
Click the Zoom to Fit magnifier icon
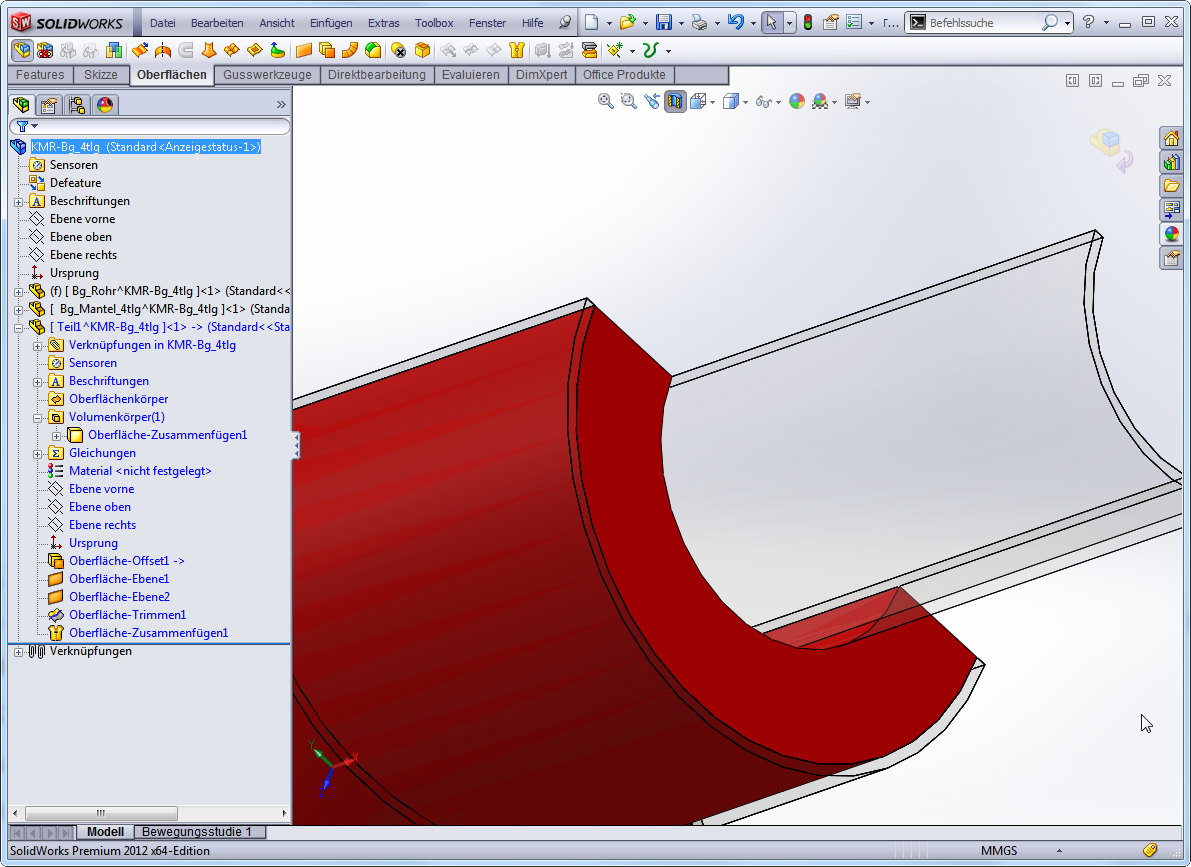605,101
